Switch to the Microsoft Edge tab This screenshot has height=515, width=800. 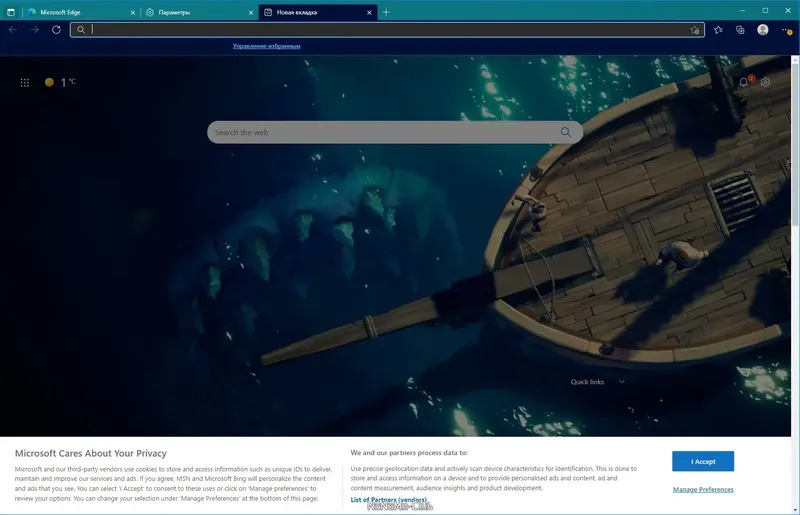(x=82, y=12)
